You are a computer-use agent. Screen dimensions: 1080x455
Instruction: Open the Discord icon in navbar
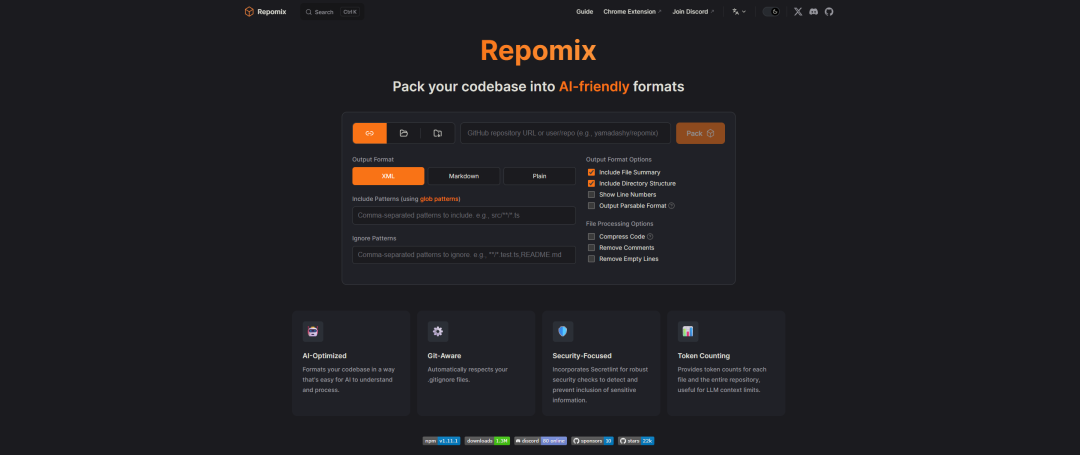[x=813, y=12]
